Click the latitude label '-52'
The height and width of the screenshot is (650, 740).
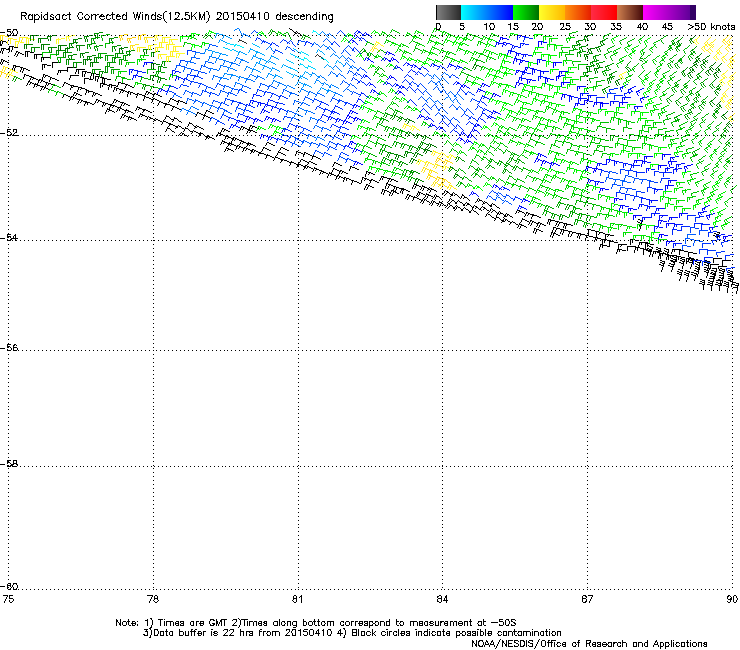click(9, 132)
